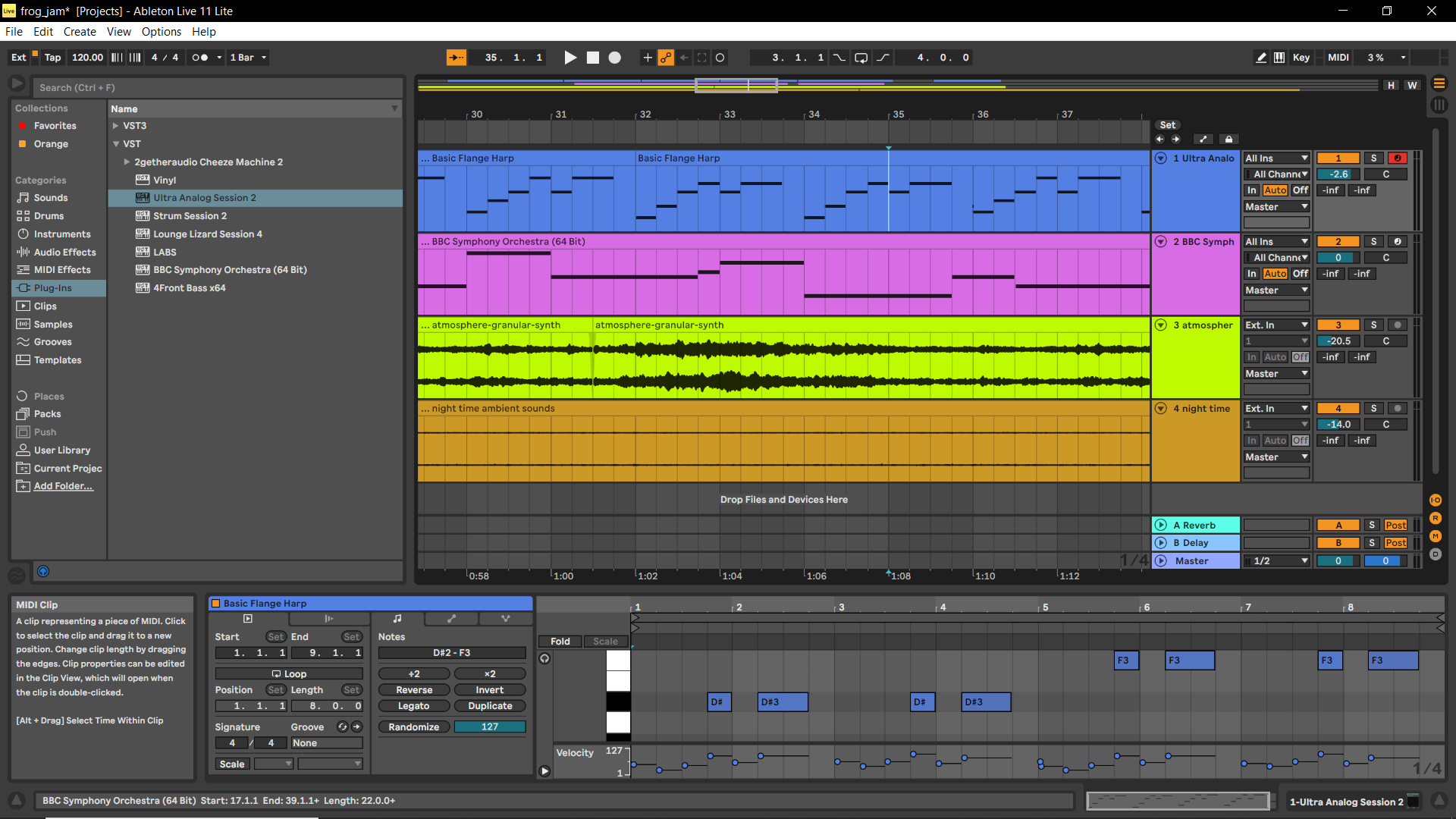
Task: Deactivate track 2 BBC Symph activator
Action: tap(1338, 242)
